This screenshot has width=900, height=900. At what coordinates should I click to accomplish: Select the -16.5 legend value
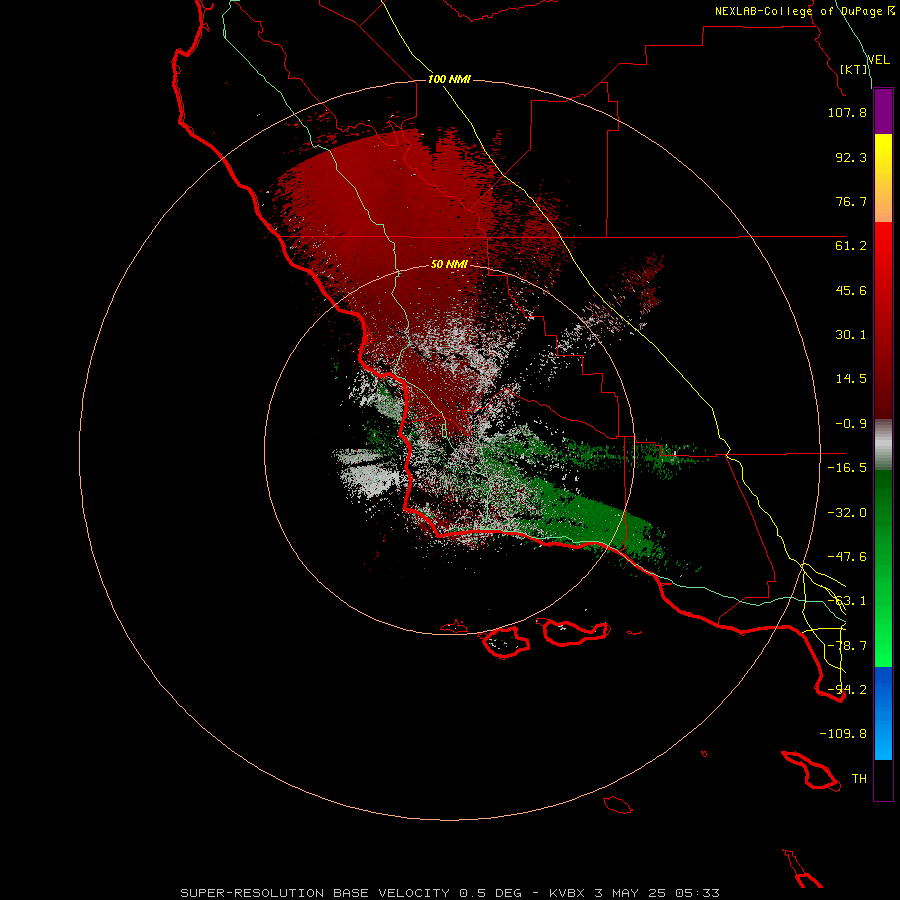tap(847, 468)
